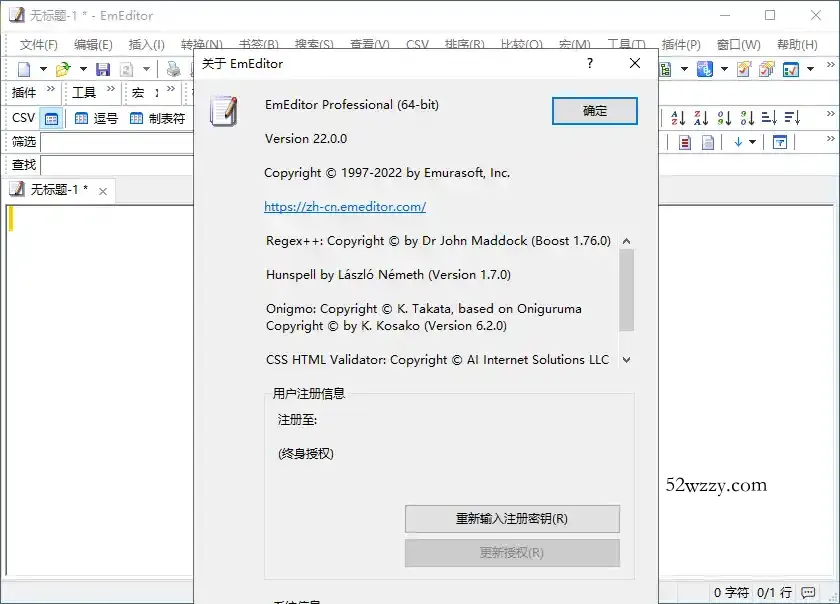The width and height of the screenshot is (840, 604).
Task: Sort A to Z ascending
Action: point(678,117)
